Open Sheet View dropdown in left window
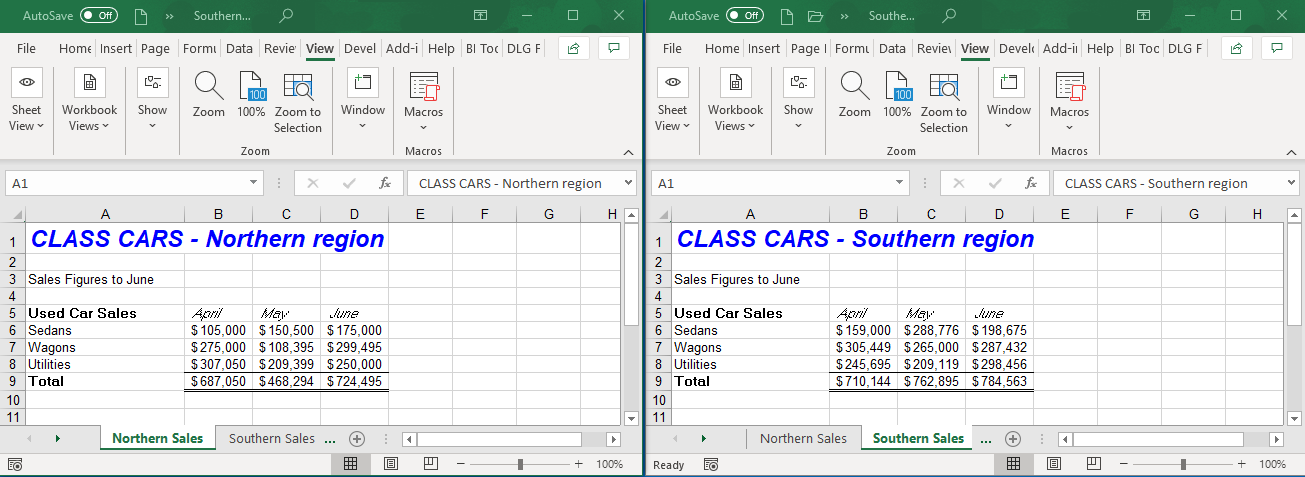 point(27,102)
